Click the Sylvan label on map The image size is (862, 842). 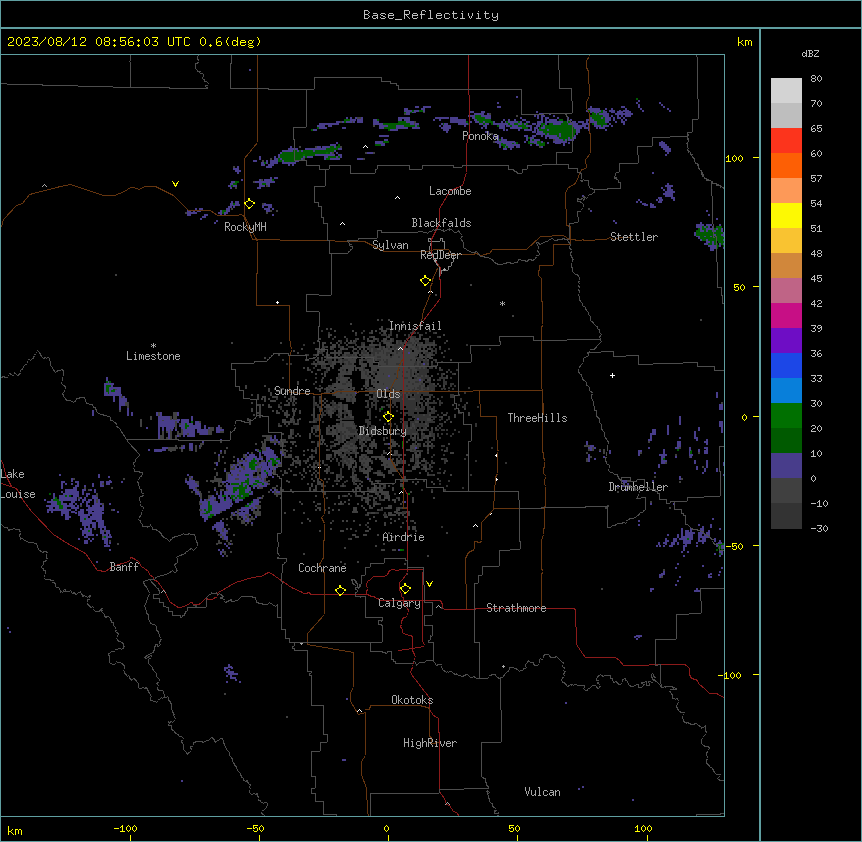[390, 245]
